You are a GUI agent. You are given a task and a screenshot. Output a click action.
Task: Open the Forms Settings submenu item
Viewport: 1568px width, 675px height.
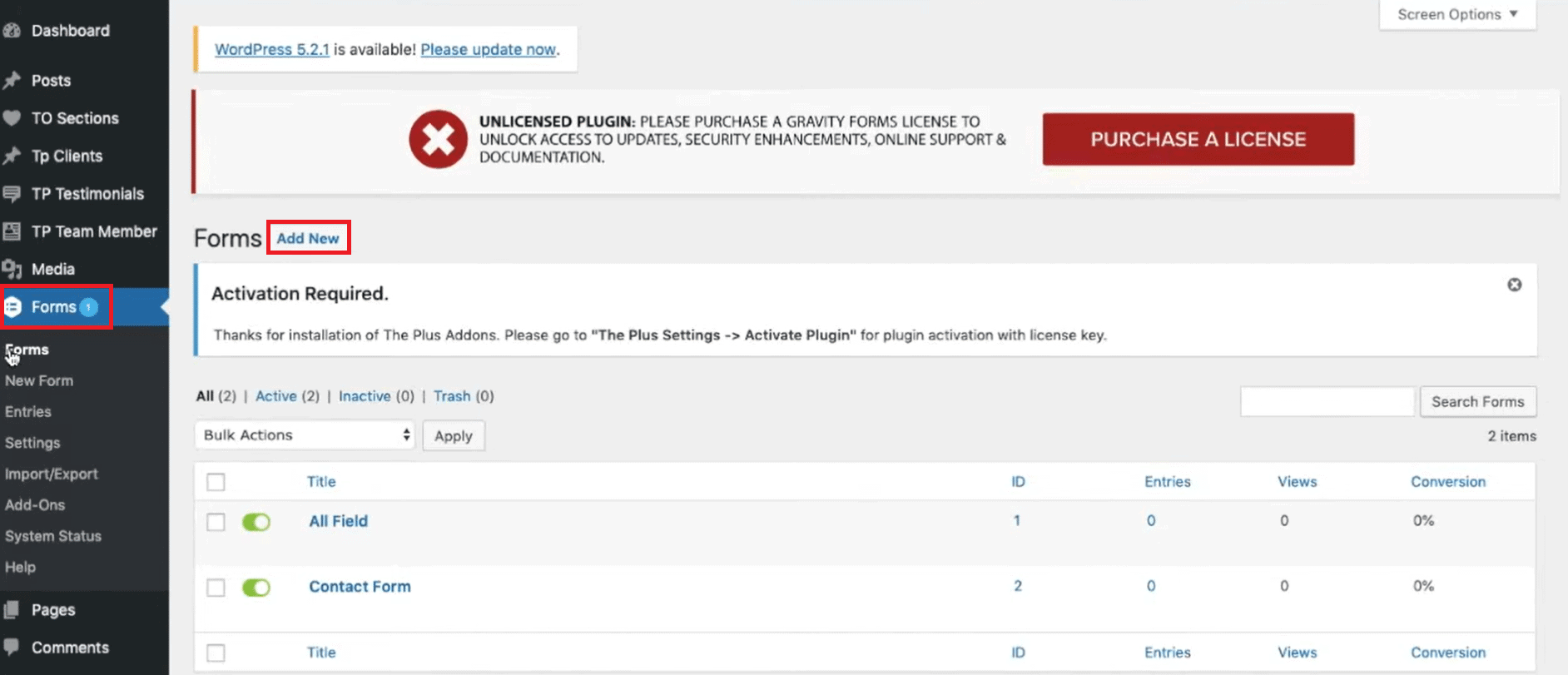click(32, 443)
